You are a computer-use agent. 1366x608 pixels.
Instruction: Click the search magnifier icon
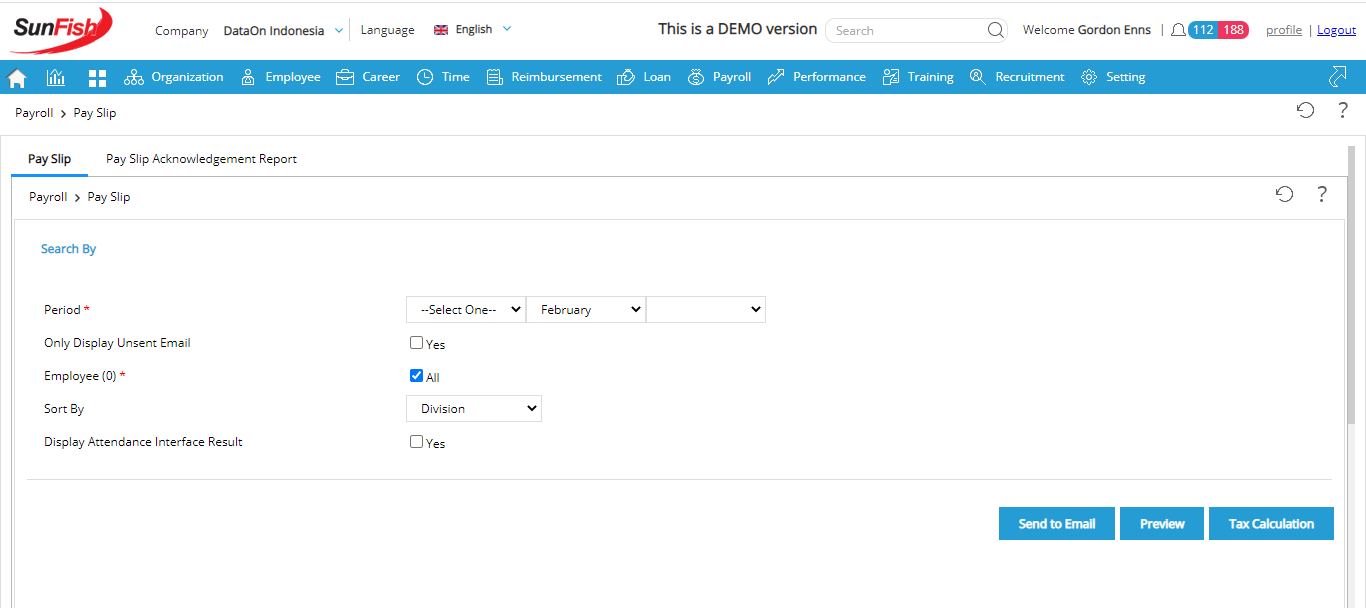pos(995,30)
